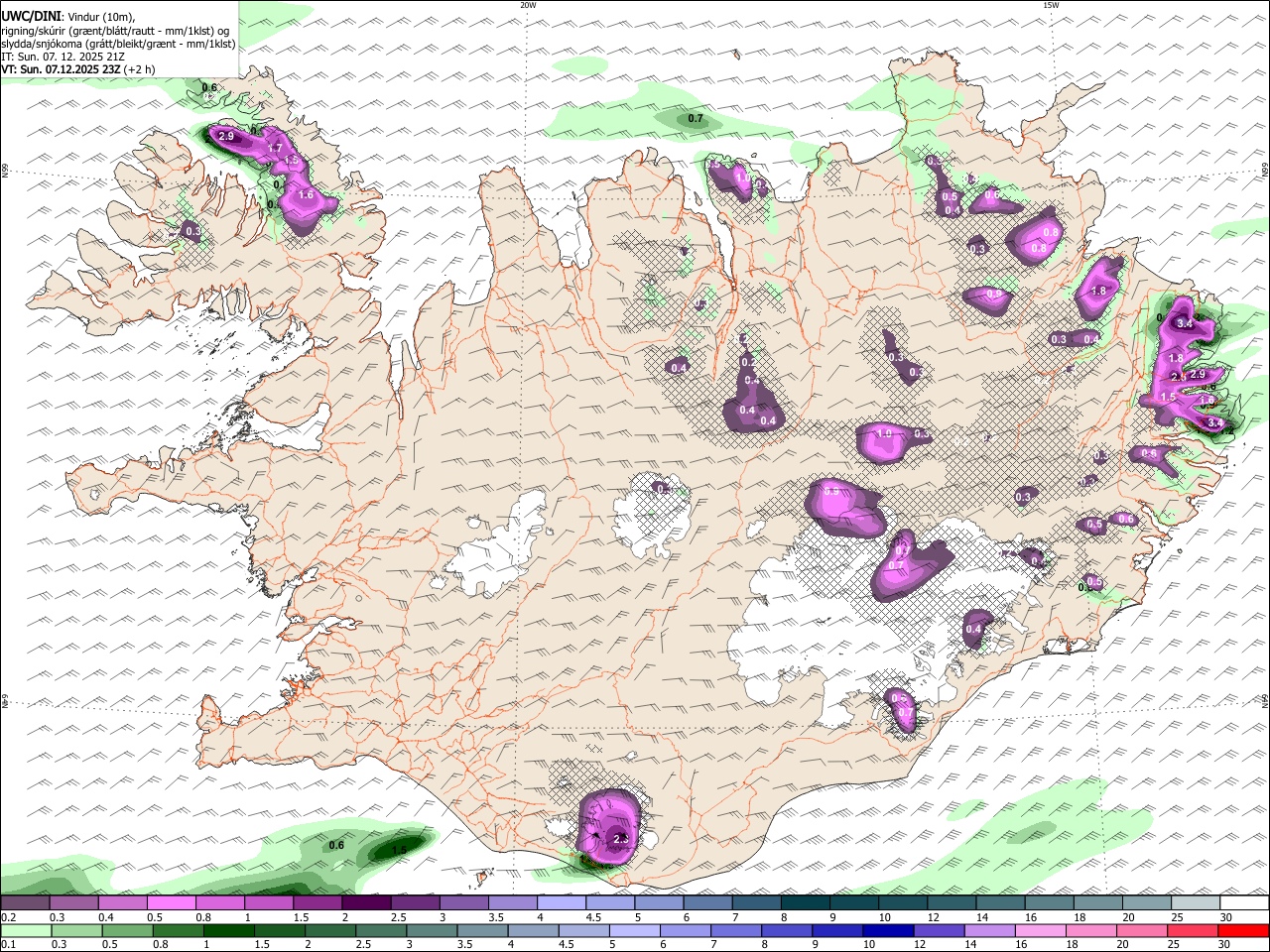This screenshot has width=1270, height=952.
Task: Click the red lower swatch between 25 and 30
Action: [1191, 931]
